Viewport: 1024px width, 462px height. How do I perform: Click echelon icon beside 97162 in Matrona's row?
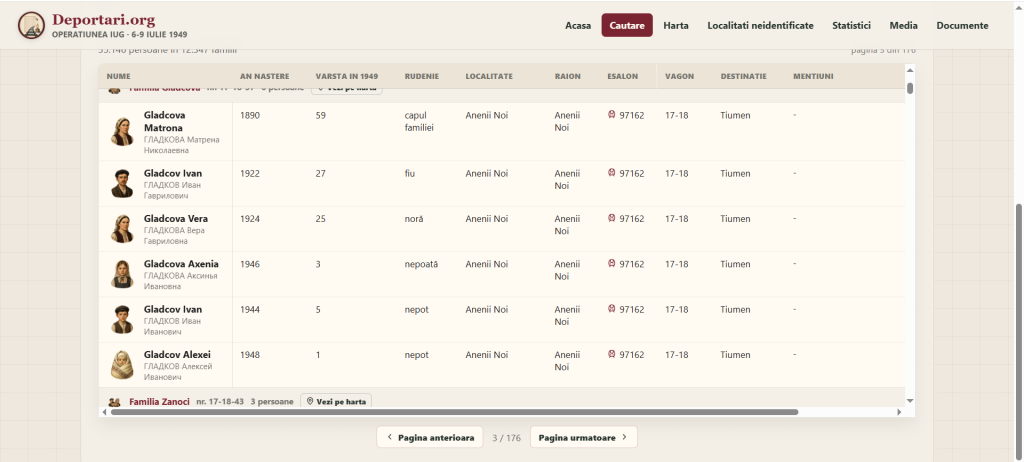[x=611, y=114]
